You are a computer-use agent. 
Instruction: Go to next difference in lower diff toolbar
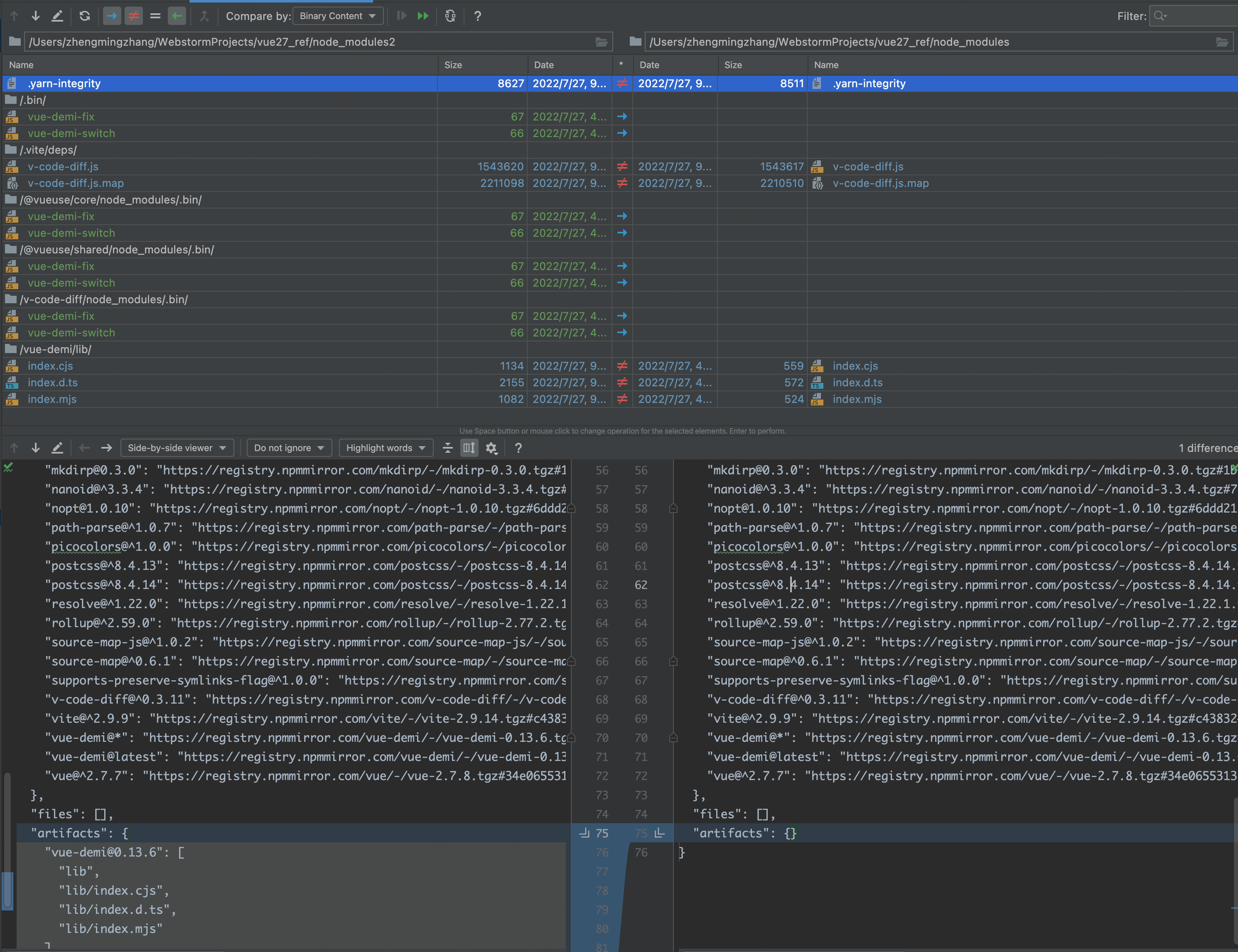tap(35, 448)
